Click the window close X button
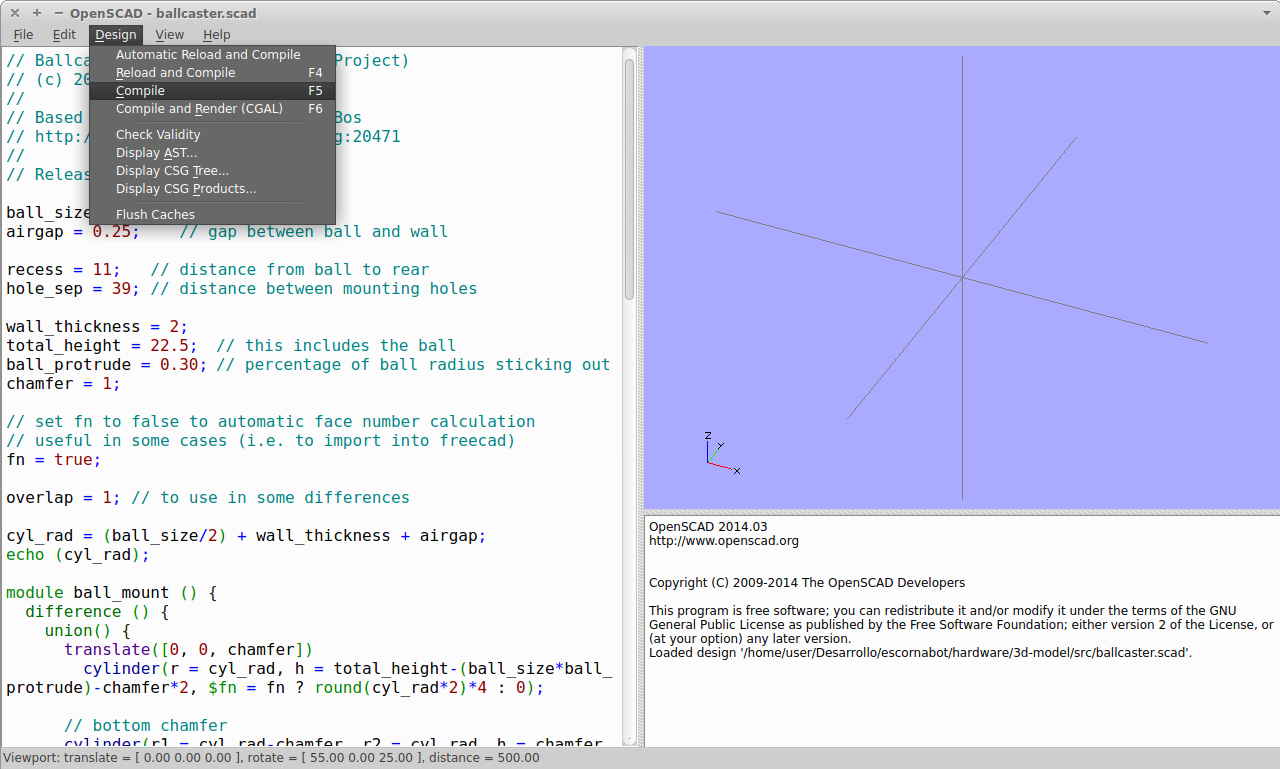Image resolution: width=1280 pixels, height=769 pixels. click(x=15, y=13)
